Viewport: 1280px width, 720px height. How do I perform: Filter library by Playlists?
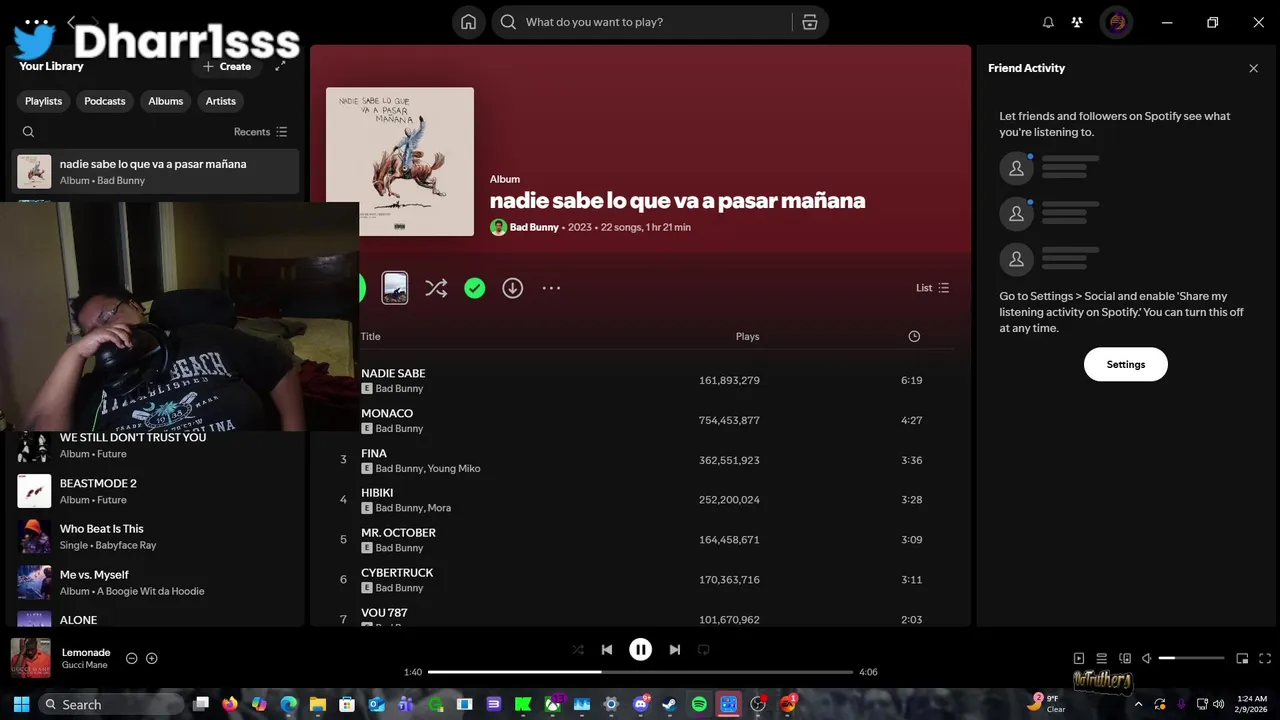pyautogui.click(x=44, y=101)
